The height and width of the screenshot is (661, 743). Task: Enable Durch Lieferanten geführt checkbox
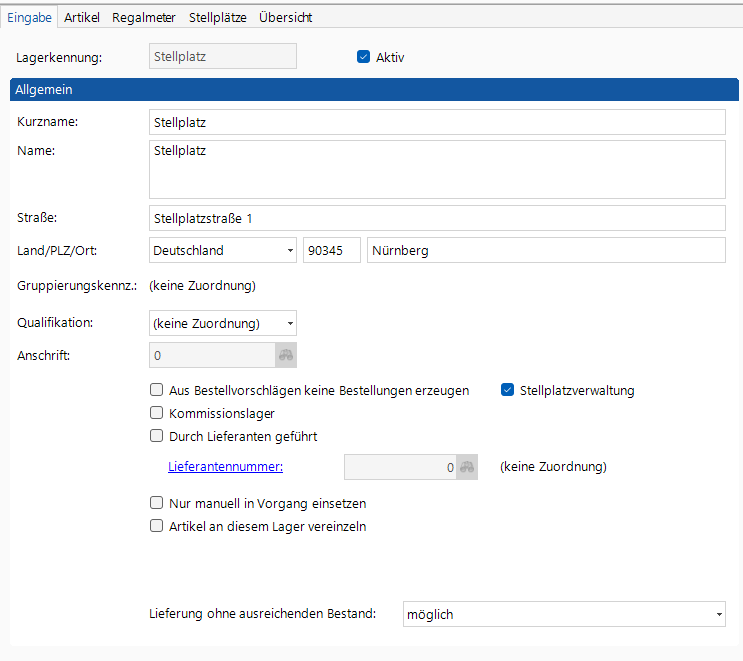point(156,436)
